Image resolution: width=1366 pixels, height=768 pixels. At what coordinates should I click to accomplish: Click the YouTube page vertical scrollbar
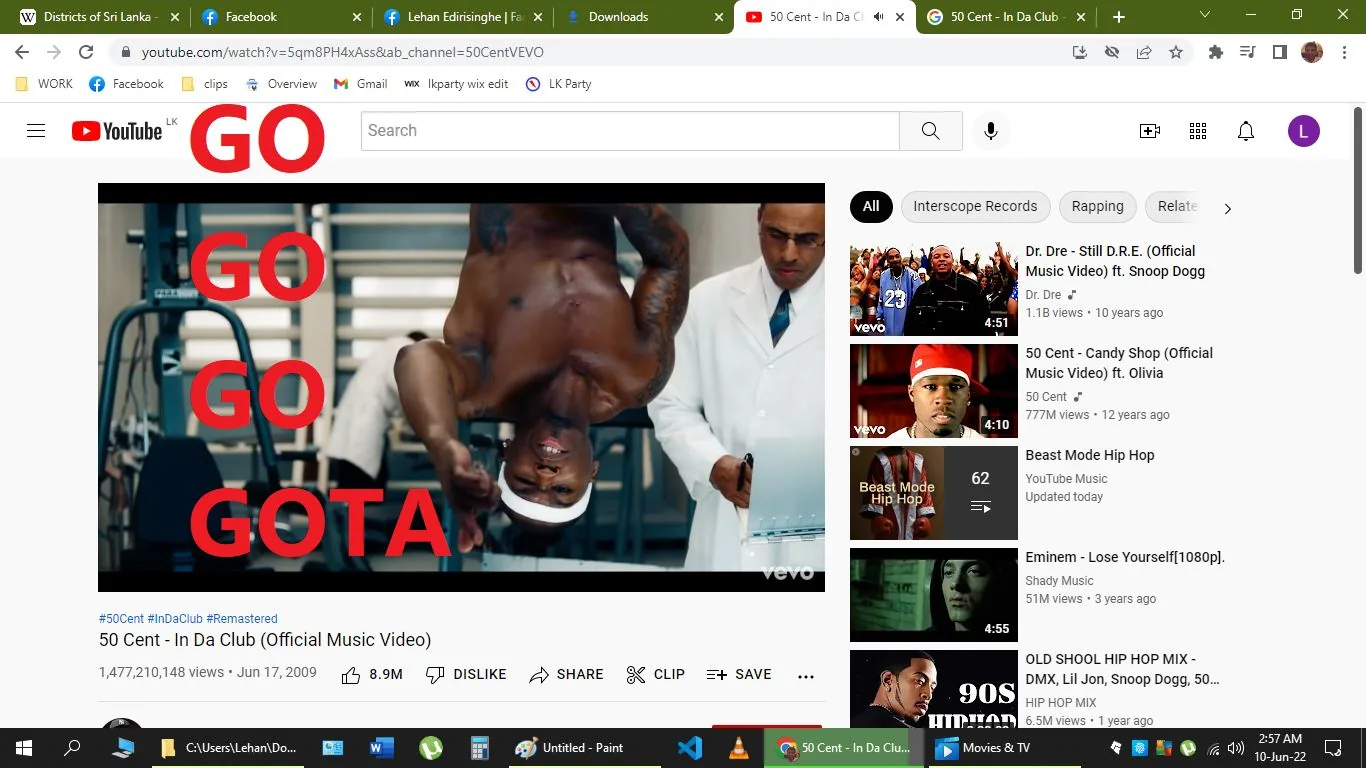click(x=1357, y=190)
